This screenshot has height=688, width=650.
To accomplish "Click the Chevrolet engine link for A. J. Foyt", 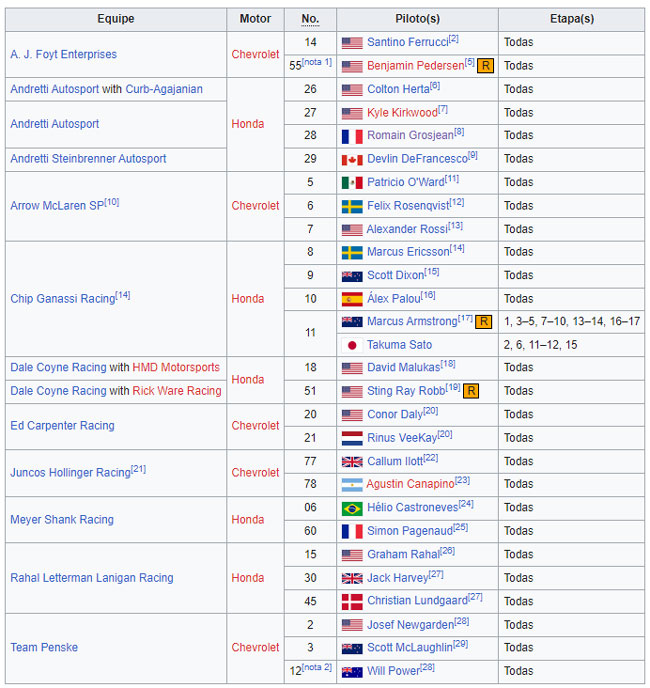I will tap(255, 54).
